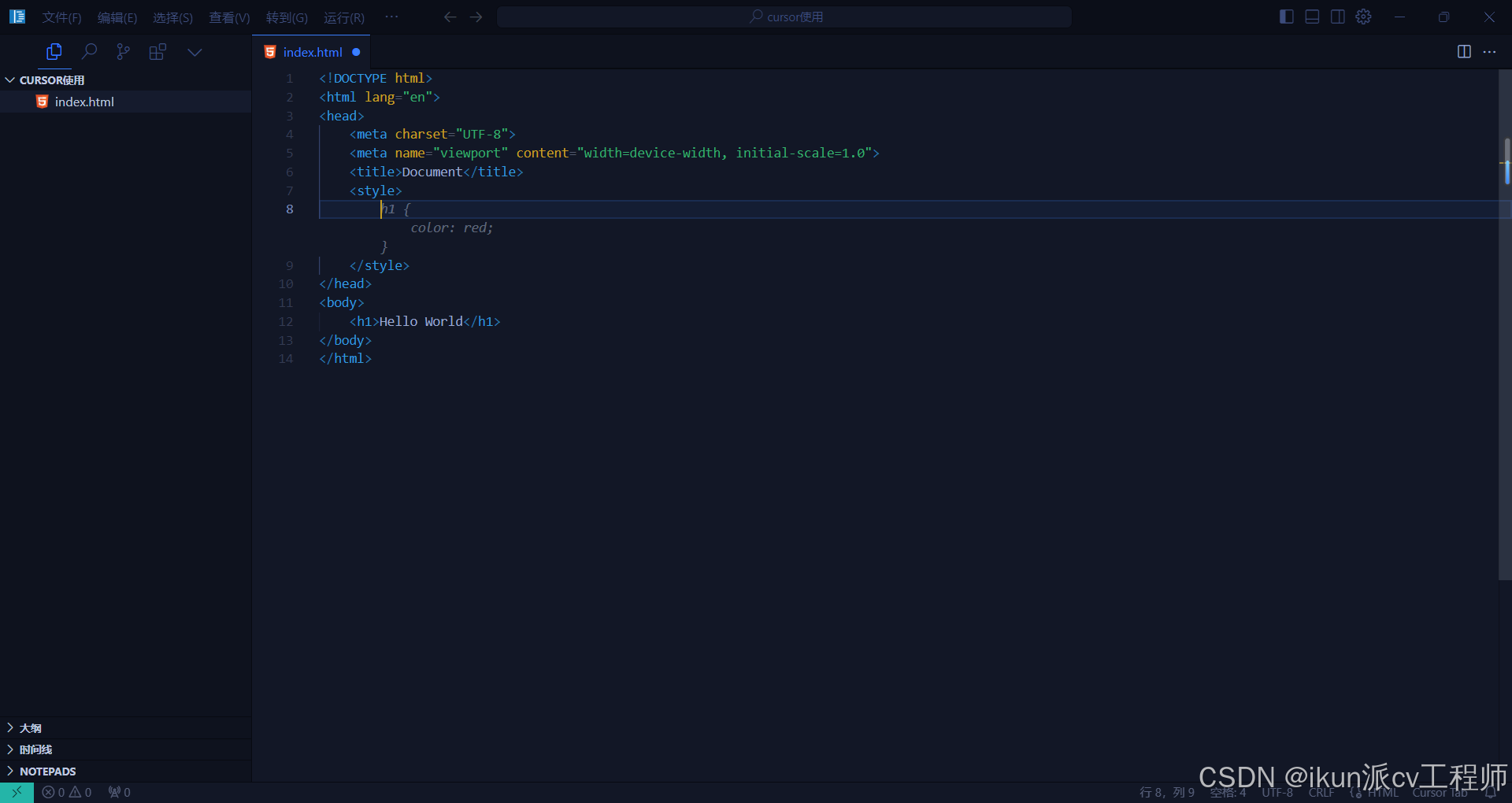
Task: Minimize the Cursor window
Action: (1399, 17)
